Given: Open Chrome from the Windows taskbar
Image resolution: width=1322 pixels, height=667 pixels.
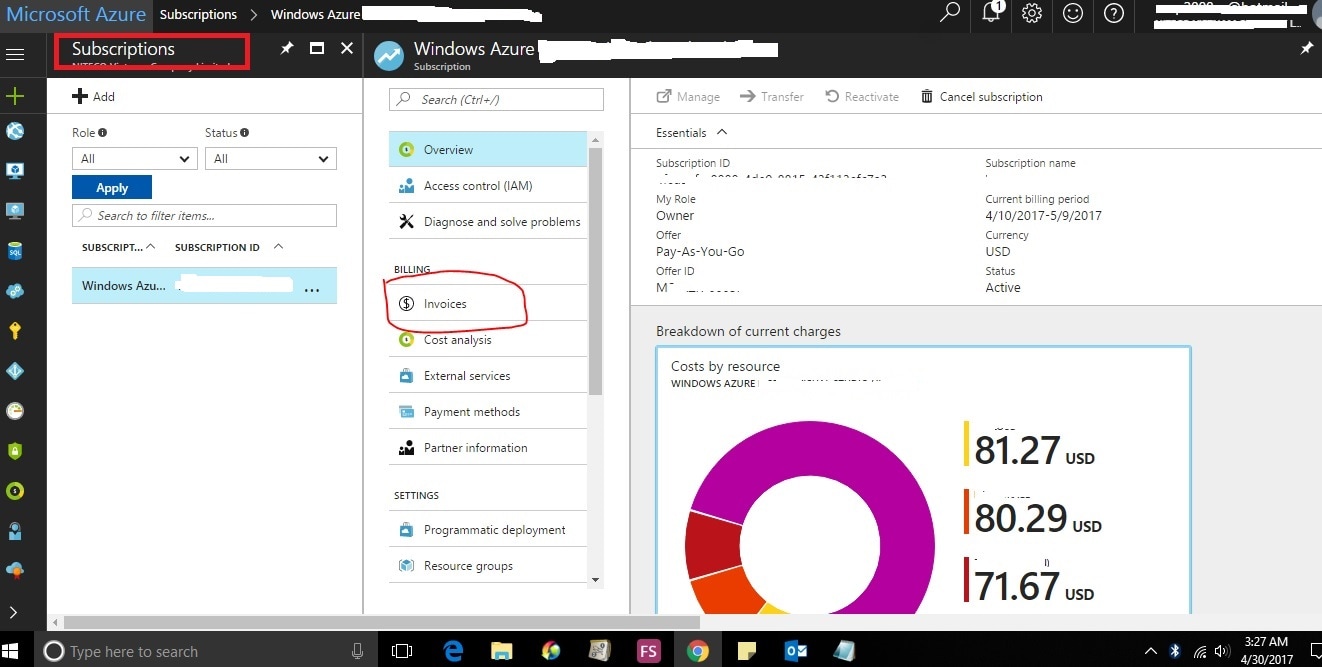Looking at the screenshot, I should (698, 650).
